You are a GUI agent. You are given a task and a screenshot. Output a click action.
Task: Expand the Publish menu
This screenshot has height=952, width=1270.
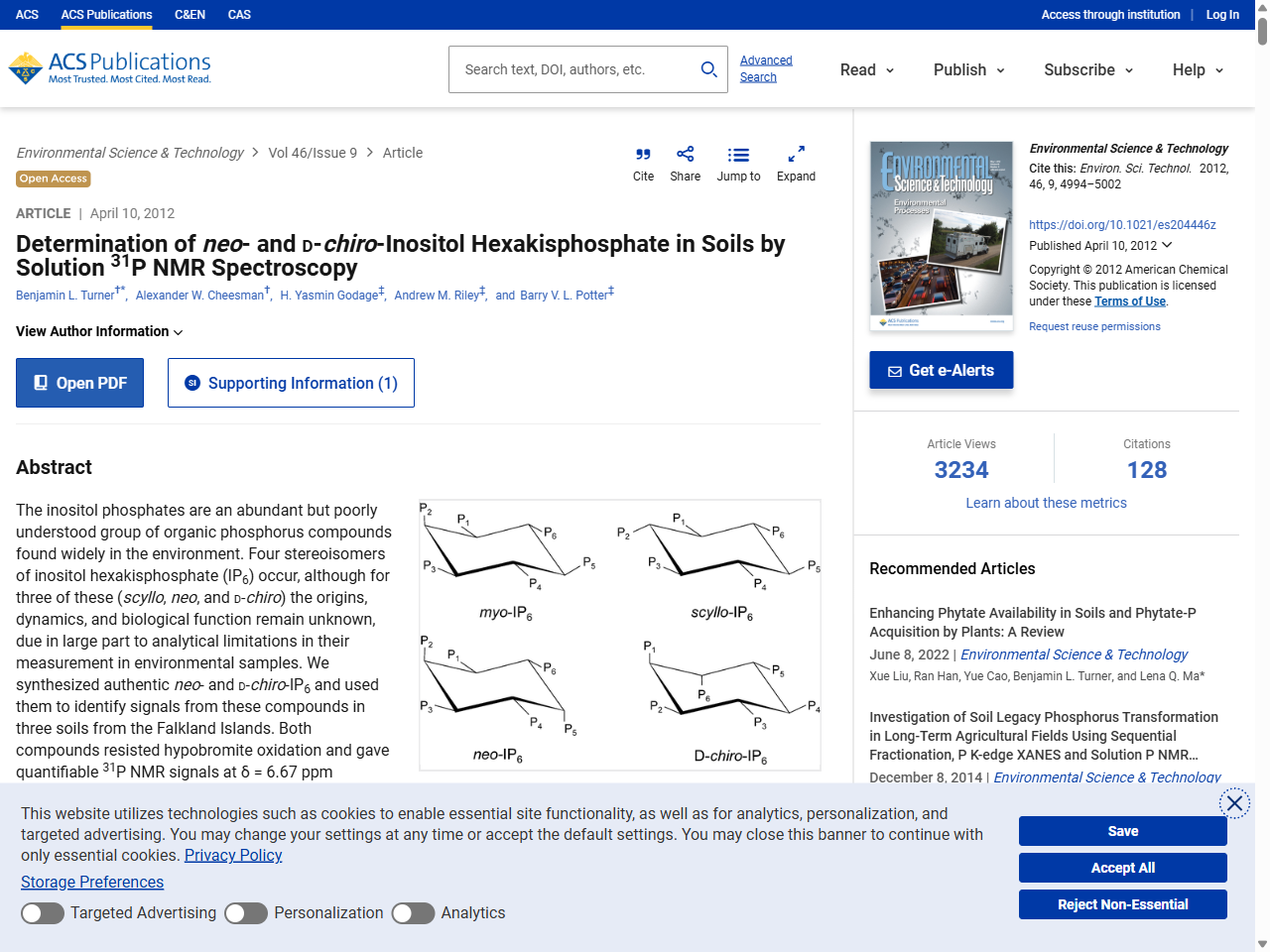[969, 69]
